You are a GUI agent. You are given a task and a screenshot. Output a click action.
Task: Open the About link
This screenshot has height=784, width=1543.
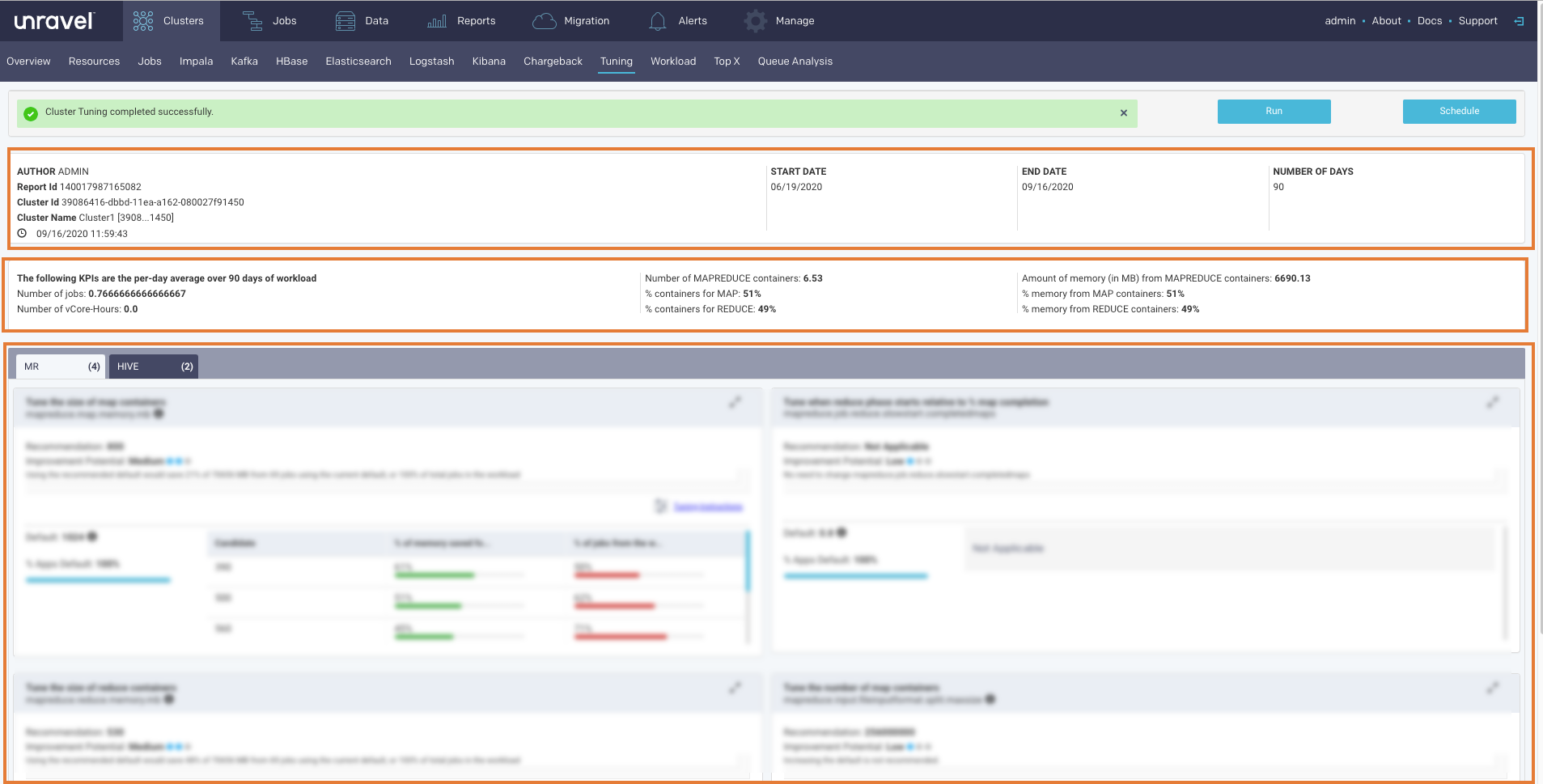tap(1386, 21)
